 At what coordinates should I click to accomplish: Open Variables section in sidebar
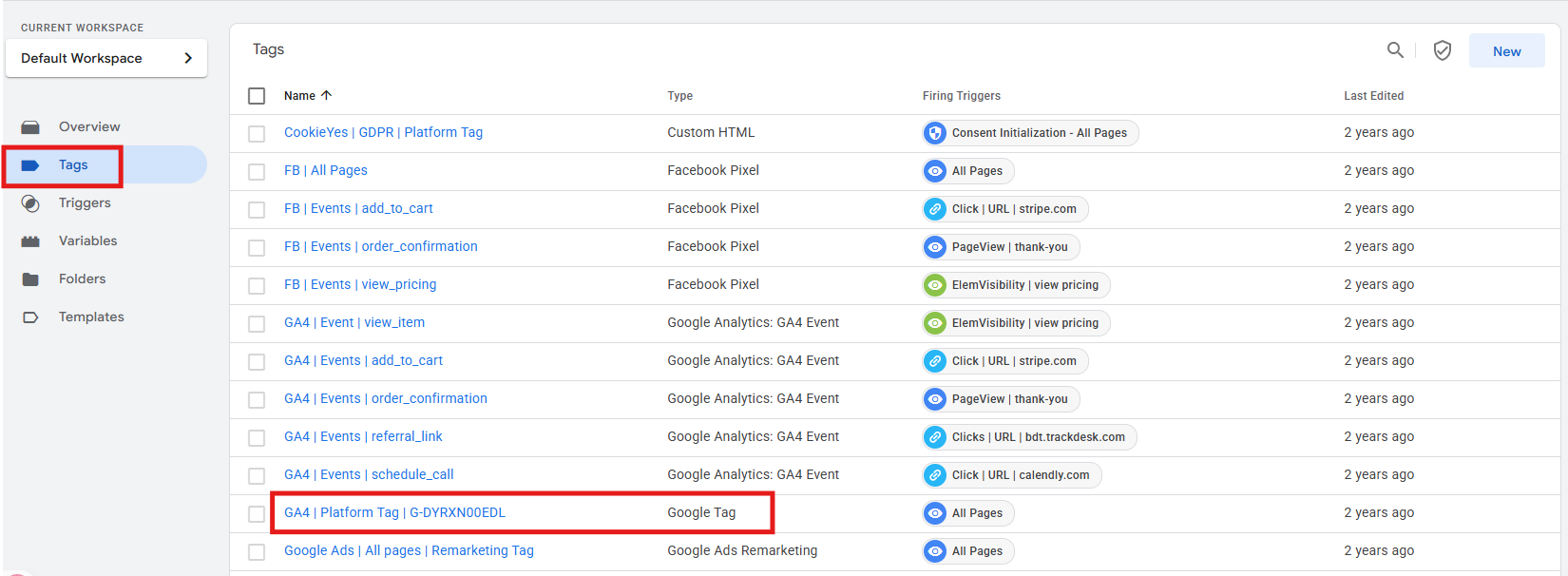[87, 240]
